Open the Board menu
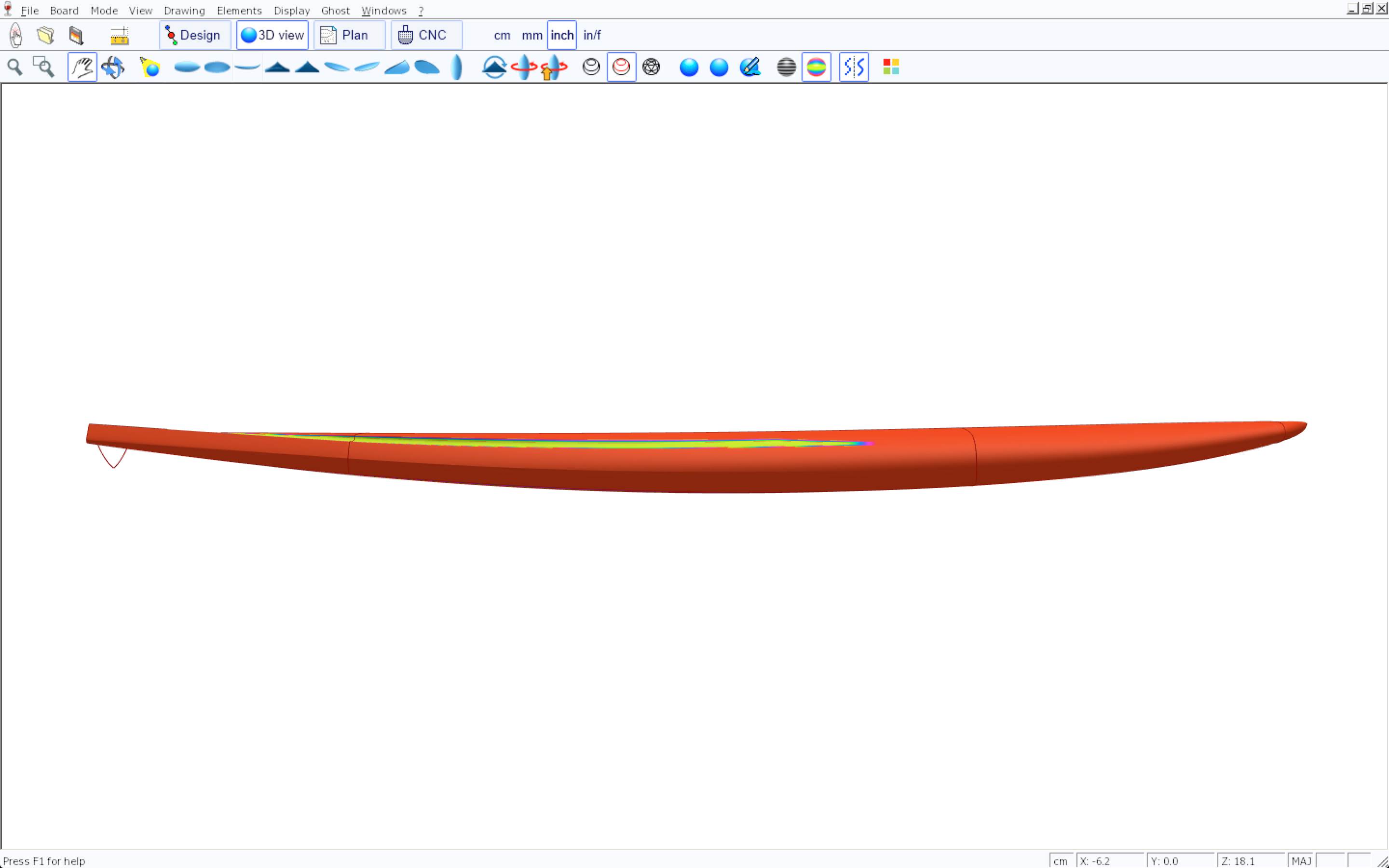 click(x=64, y=10)
